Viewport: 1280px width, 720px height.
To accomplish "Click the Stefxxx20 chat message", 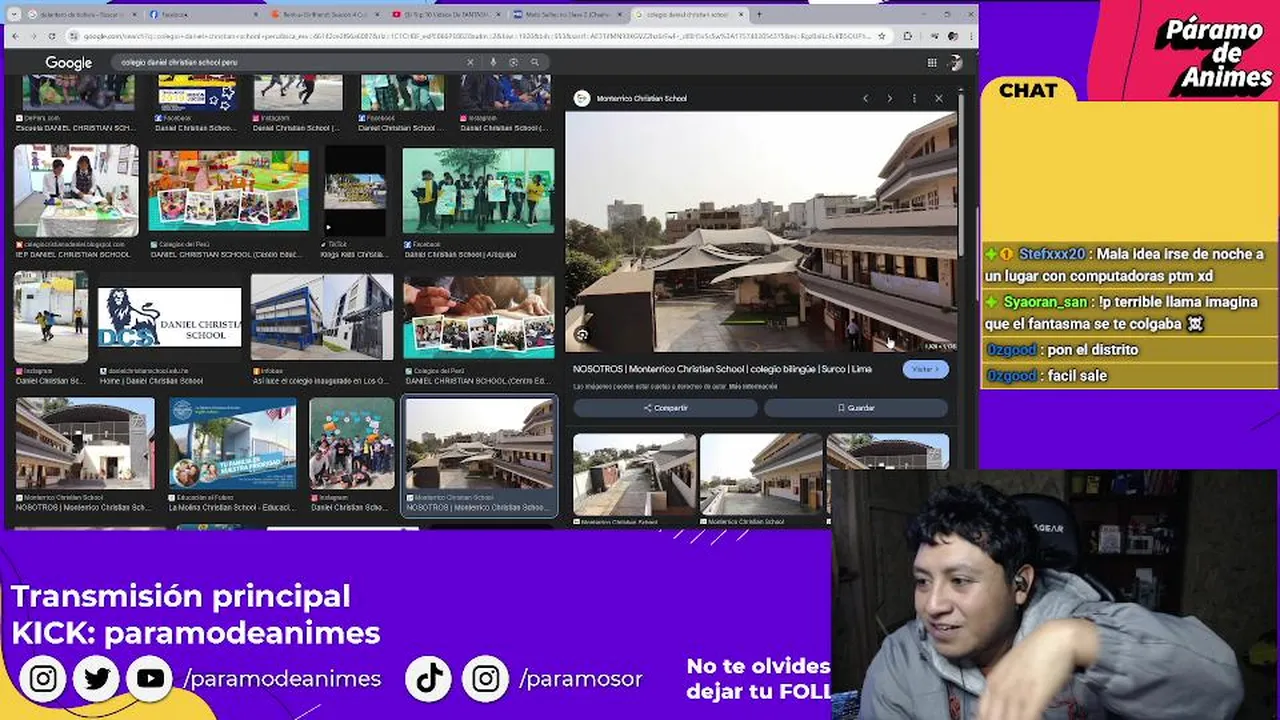I will (x=1129, y=265).
